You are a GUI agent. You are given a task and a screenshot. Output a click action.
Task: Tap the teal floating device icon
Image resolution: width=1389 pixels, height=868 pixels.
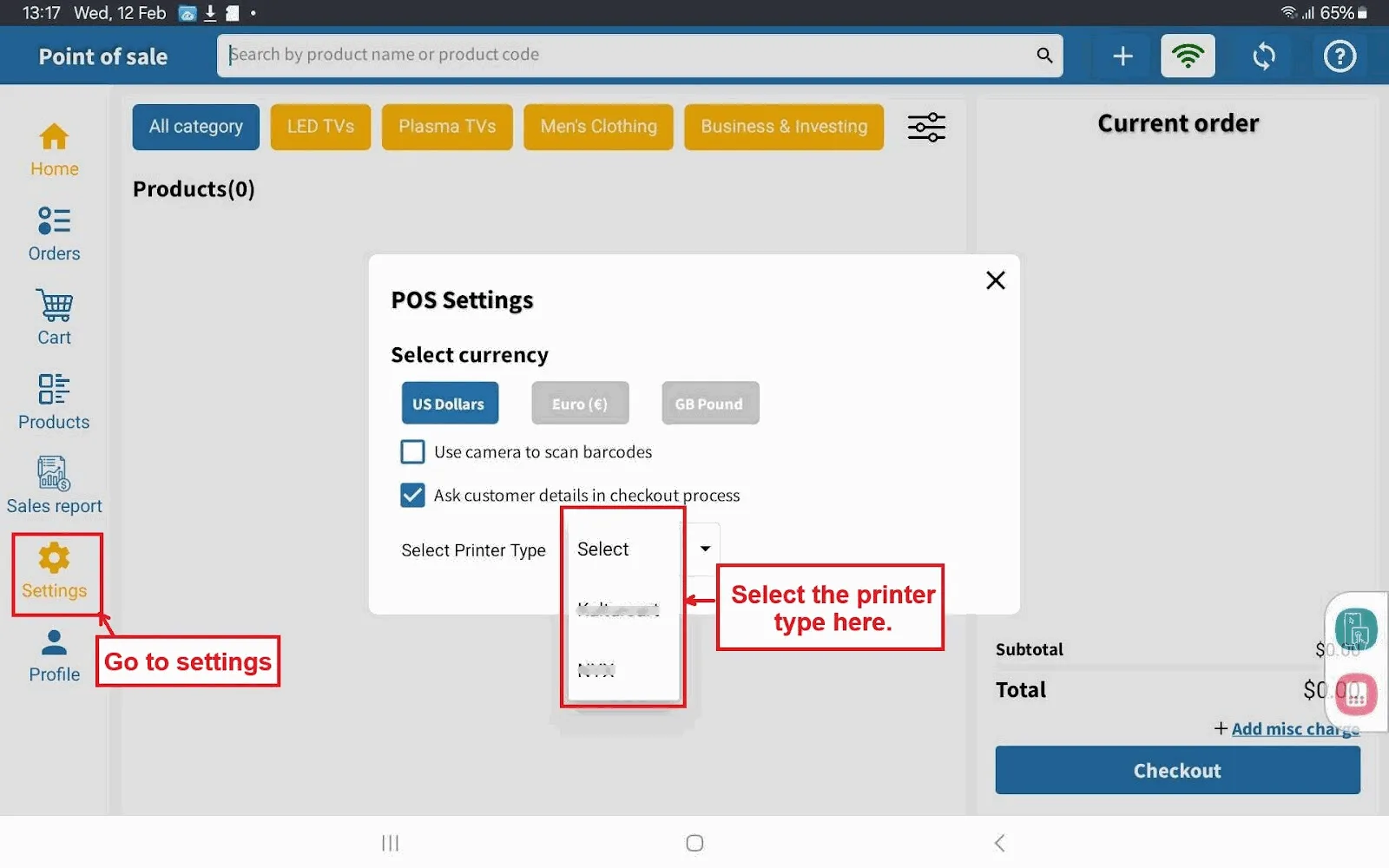[x=1356, y=629]
